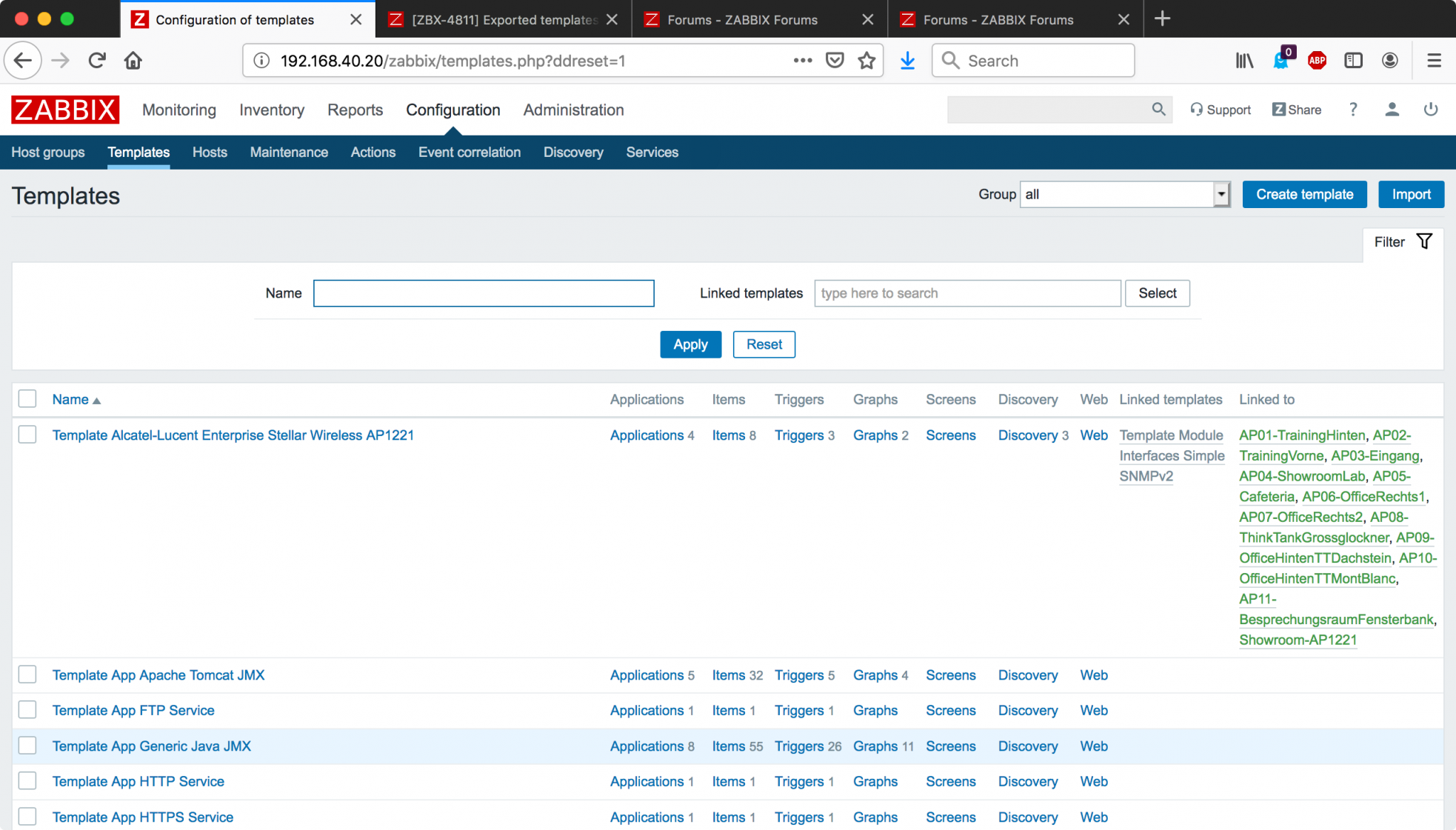Open the Hosts submenu tab
The width and height of the screenshot is (1456, 830).
(x=210, y=152)
